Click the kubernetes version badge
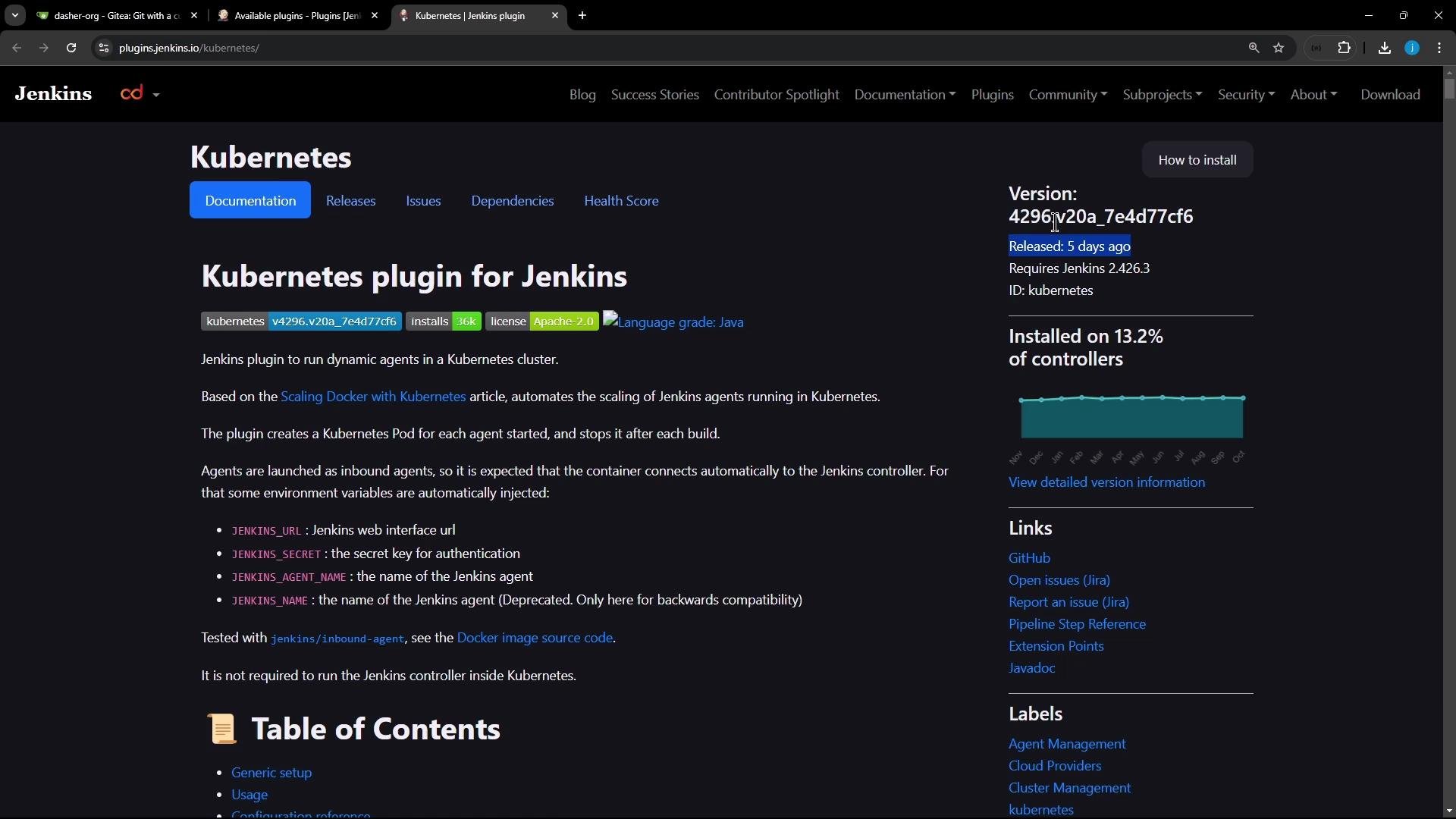 pos(301,322)
